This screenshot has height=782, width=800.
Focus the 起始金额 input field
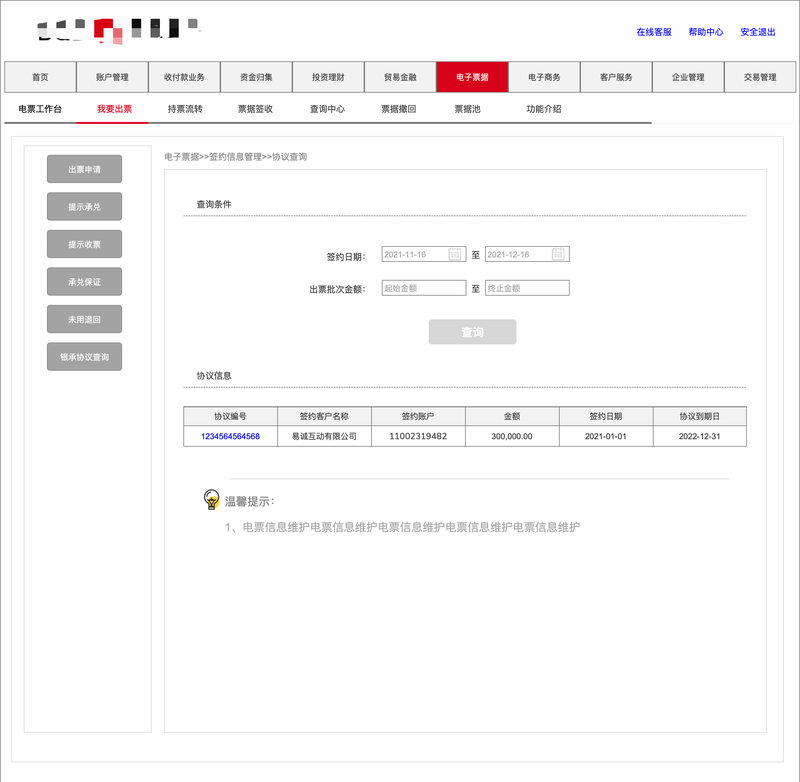coord(423,288)
